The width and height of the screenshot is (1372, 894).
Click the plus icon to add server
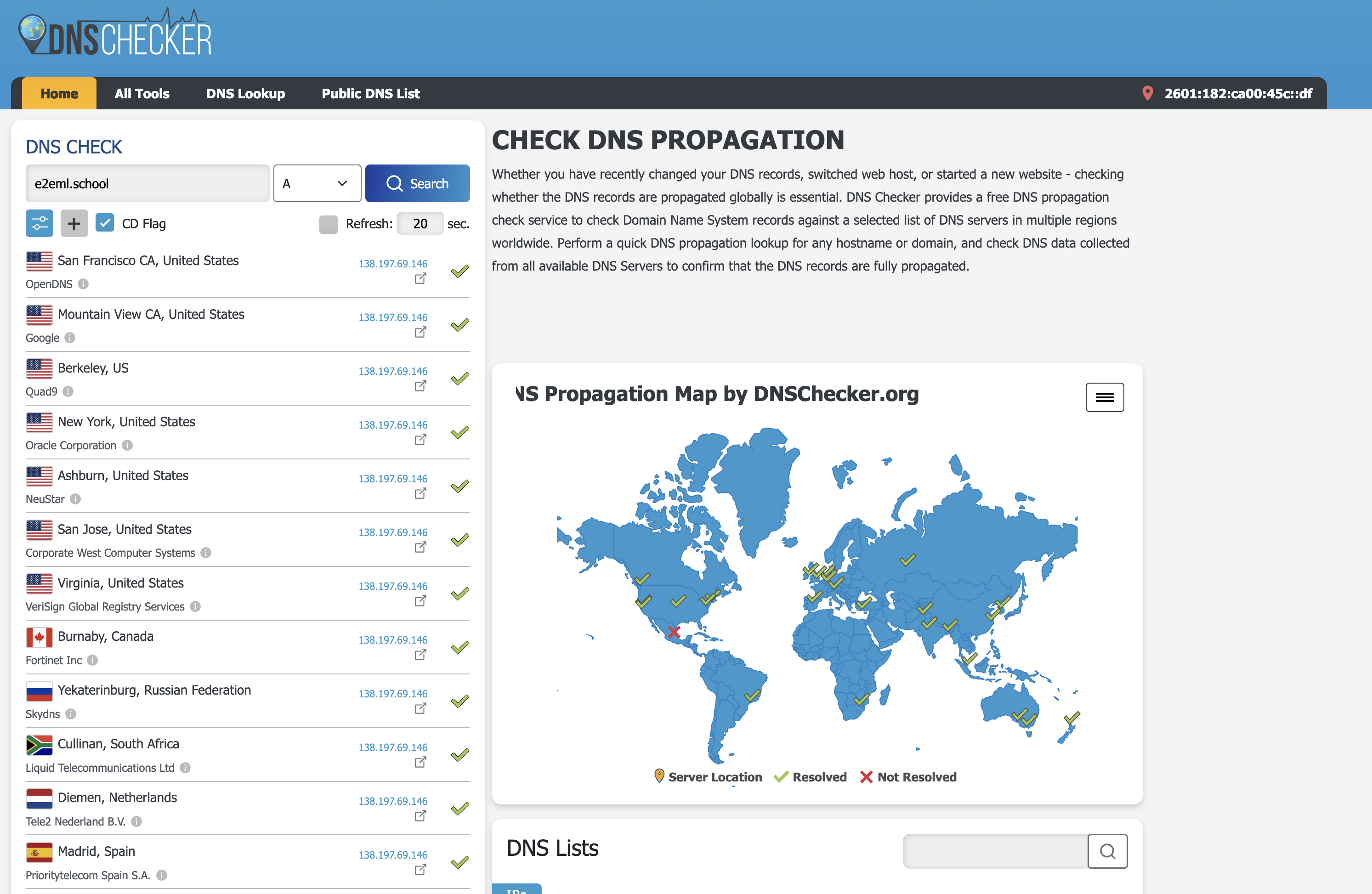(x=74, y=224)
